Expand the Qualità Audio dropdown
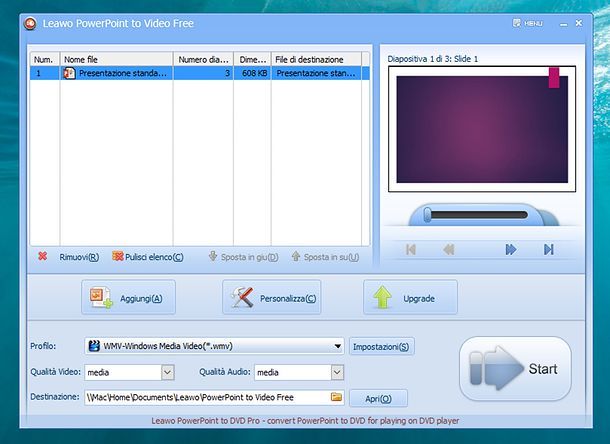610x444 pixels. click(337, 372)
